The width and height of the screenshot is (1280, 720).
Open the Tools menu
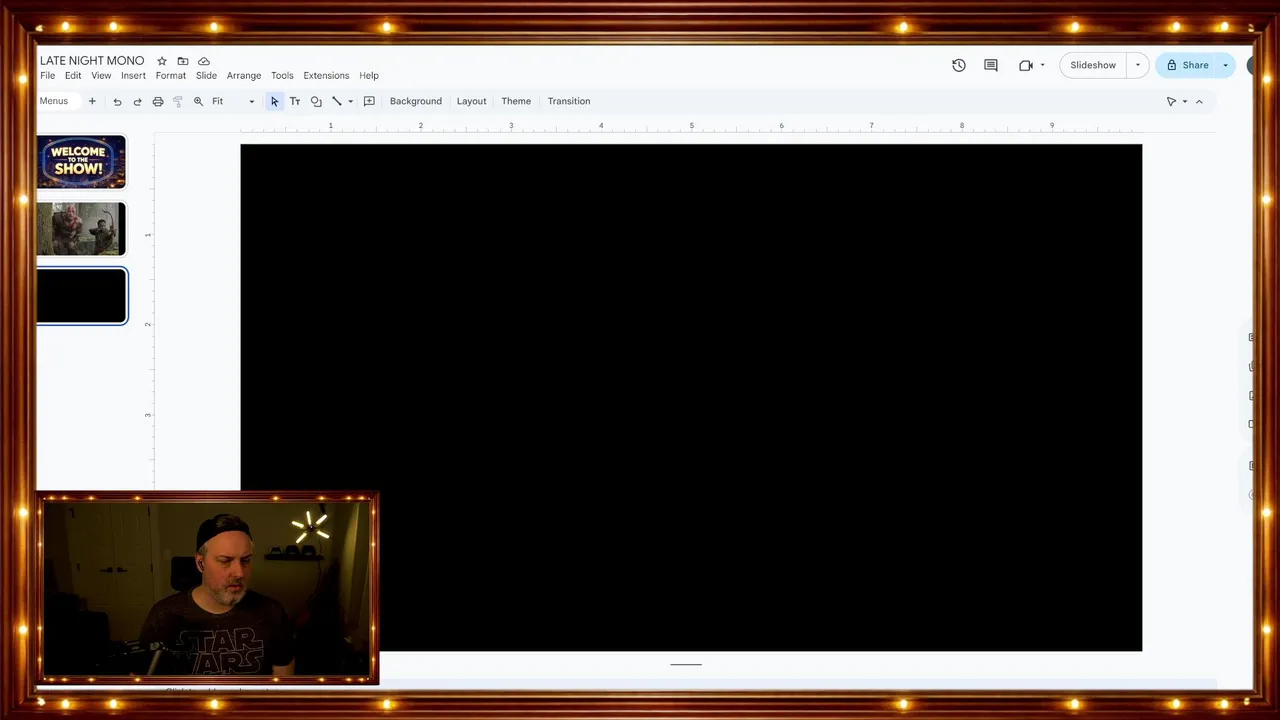pos(282,76)
